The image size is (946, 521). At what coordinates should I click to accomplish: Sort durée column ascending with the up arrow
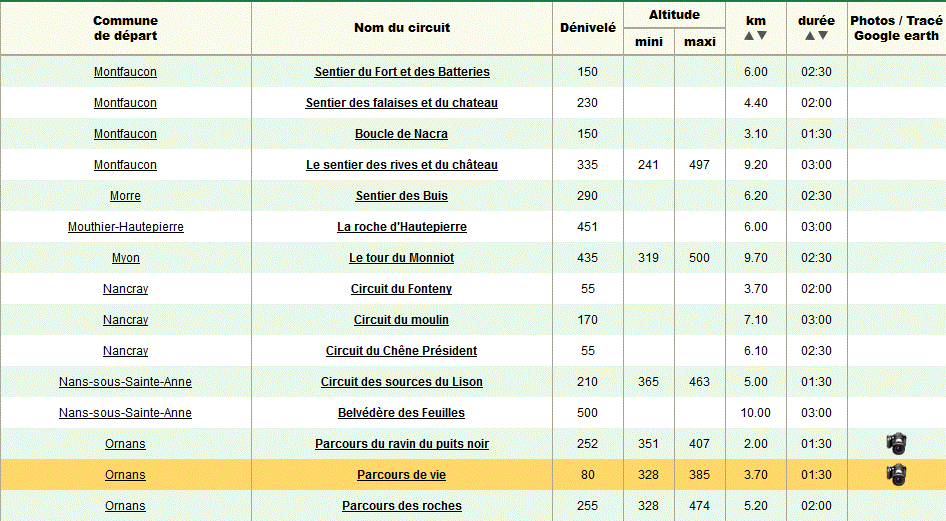(x=810, y=36)
